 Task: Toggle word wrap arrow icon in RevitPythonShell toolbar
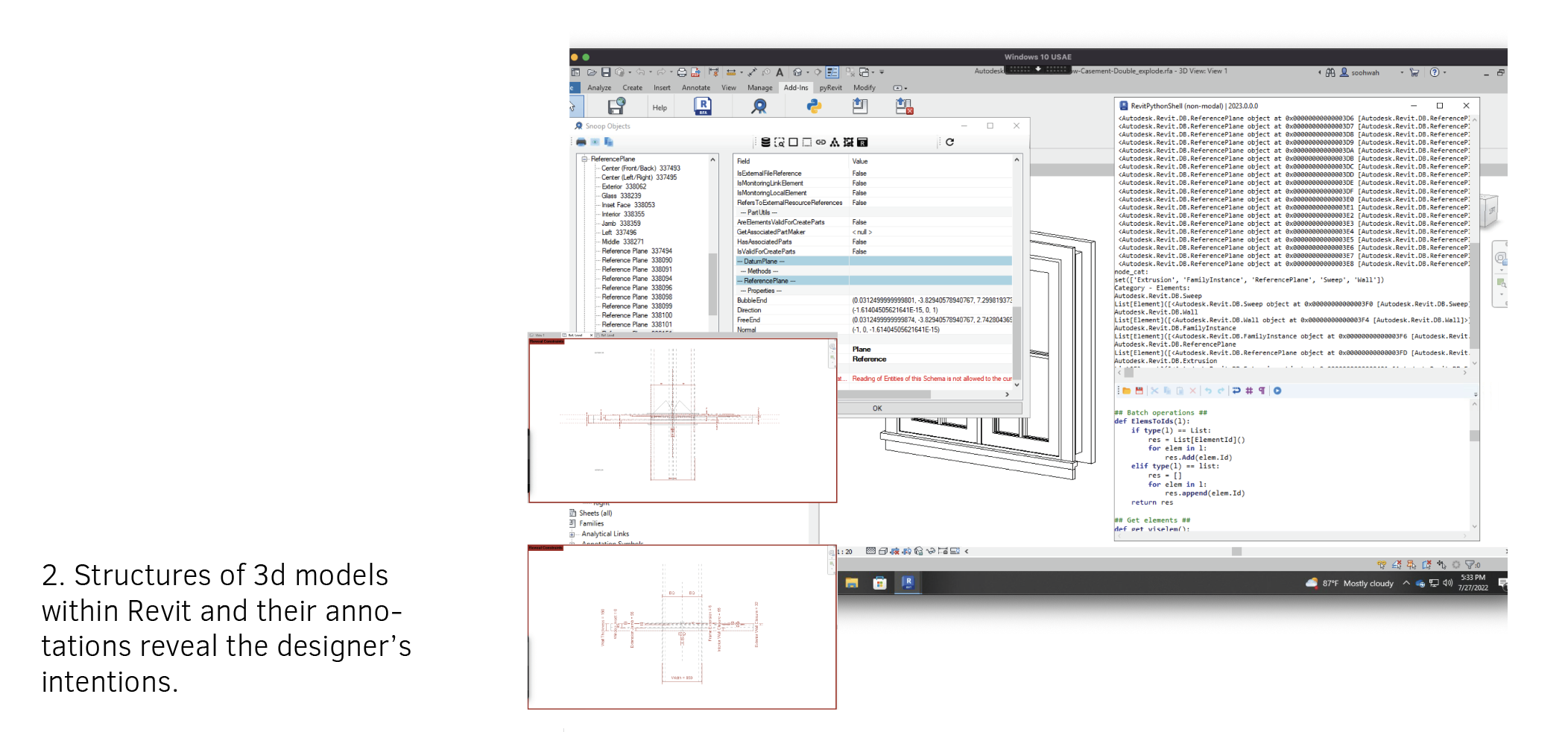(x=1236, y=391)
